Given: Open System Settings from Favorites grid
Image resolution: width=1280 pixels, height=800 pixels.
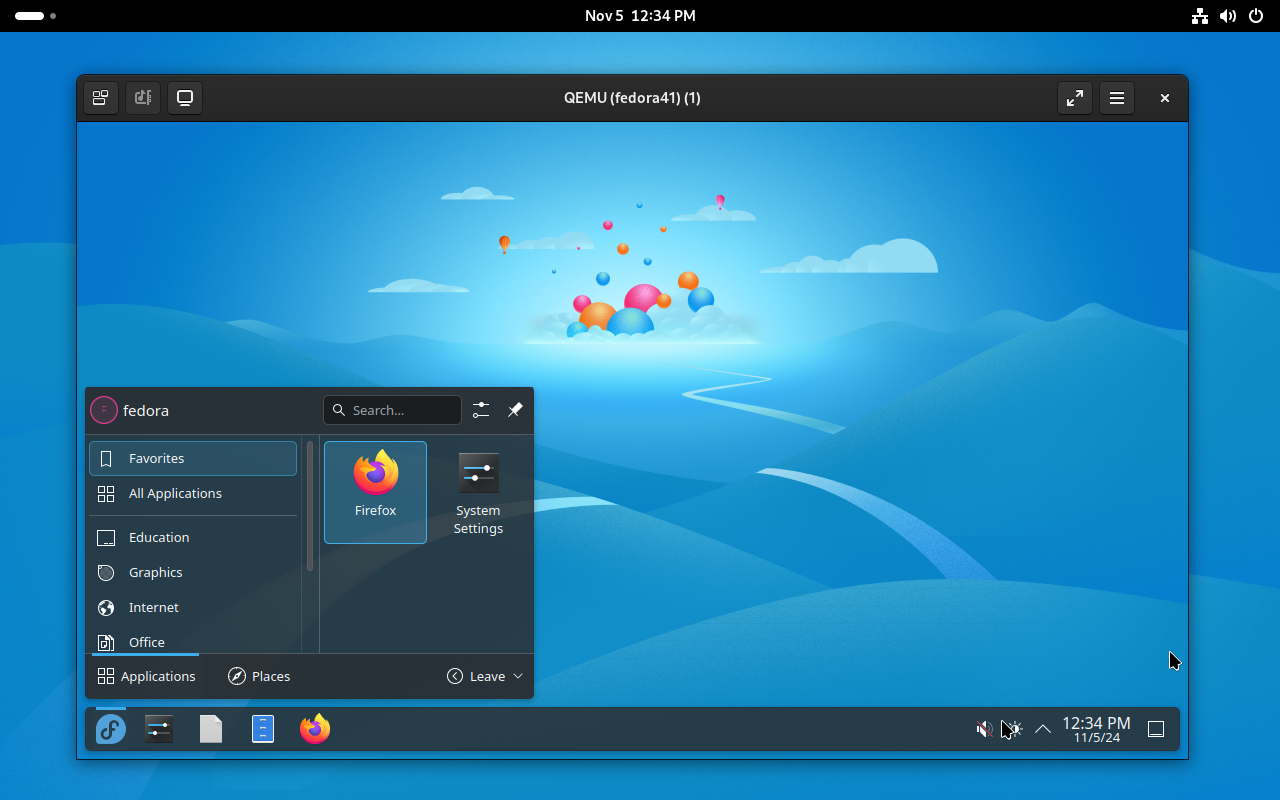Looking at the screenshot, I should (478, 492).
